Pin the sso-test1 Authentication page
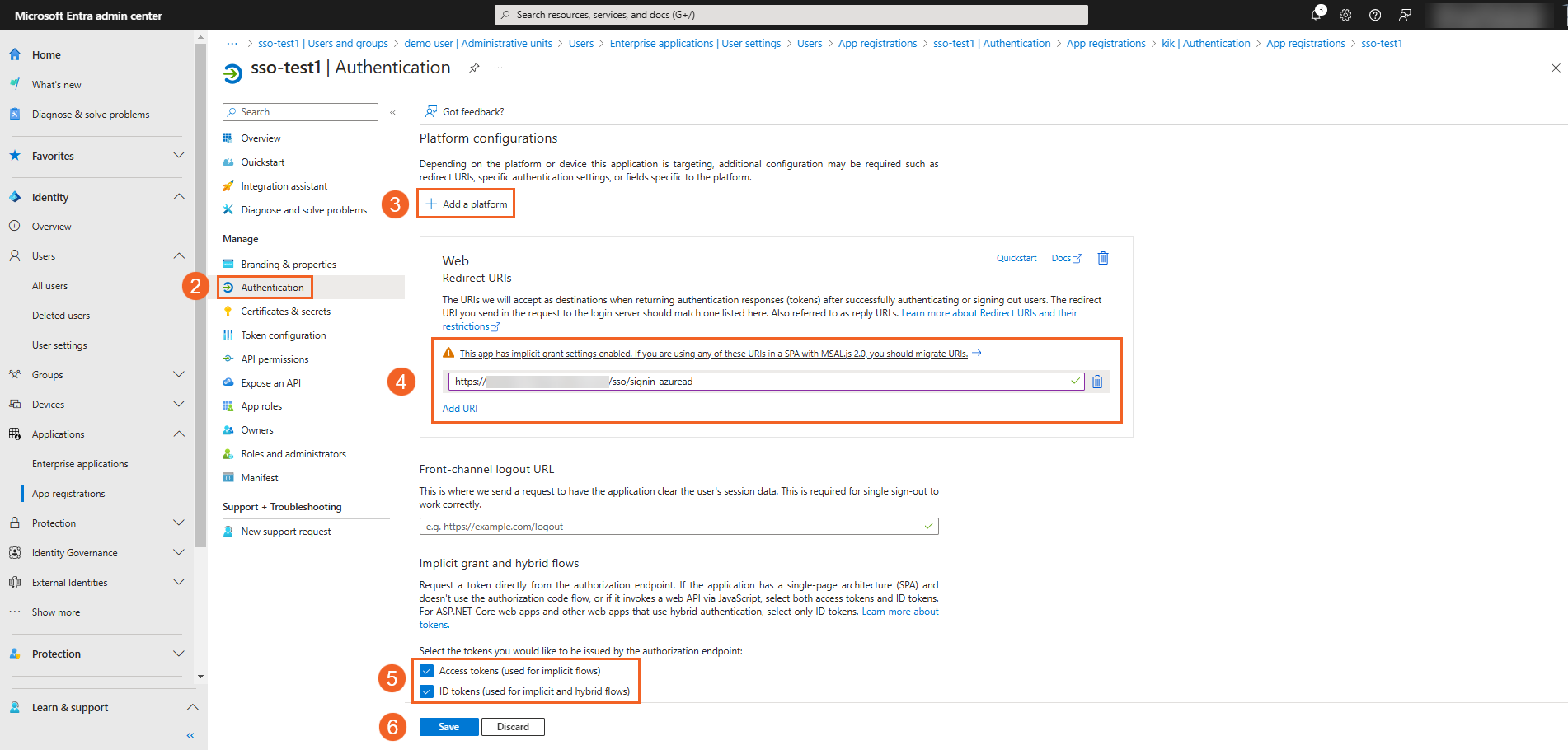Screen dimensions: 1568x750 point(474,68)
